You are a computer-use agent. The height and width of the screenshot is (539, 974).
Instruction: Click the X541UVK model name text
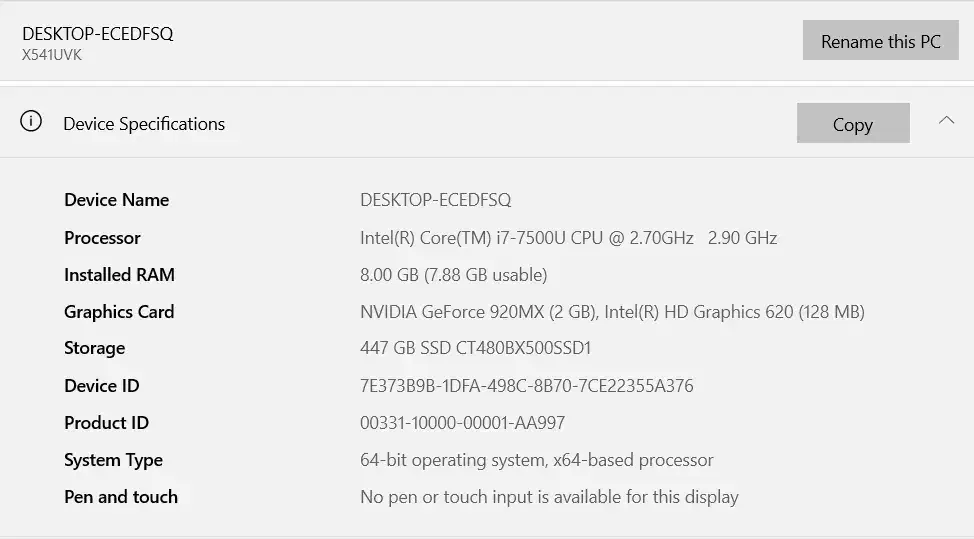pos(52,55)
